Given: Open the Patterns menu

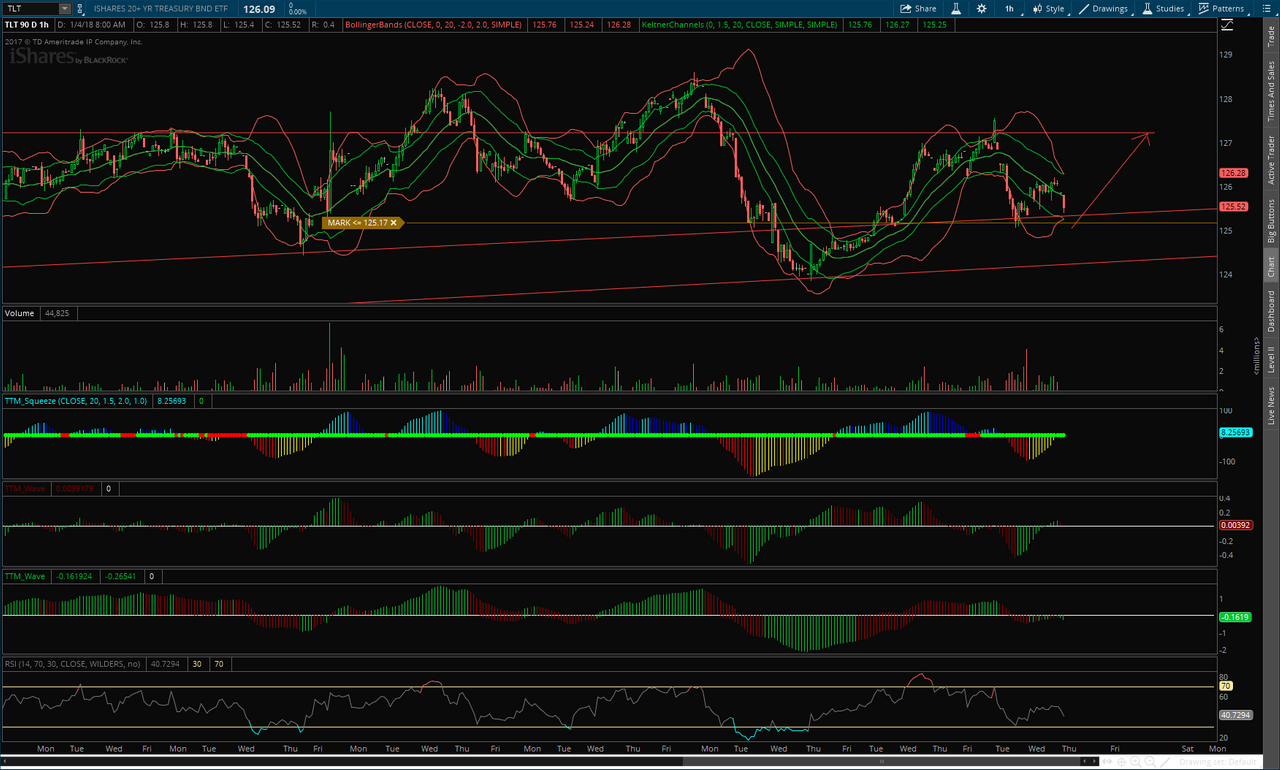Looking at the screenshot, I should (x=1221, y=9).
